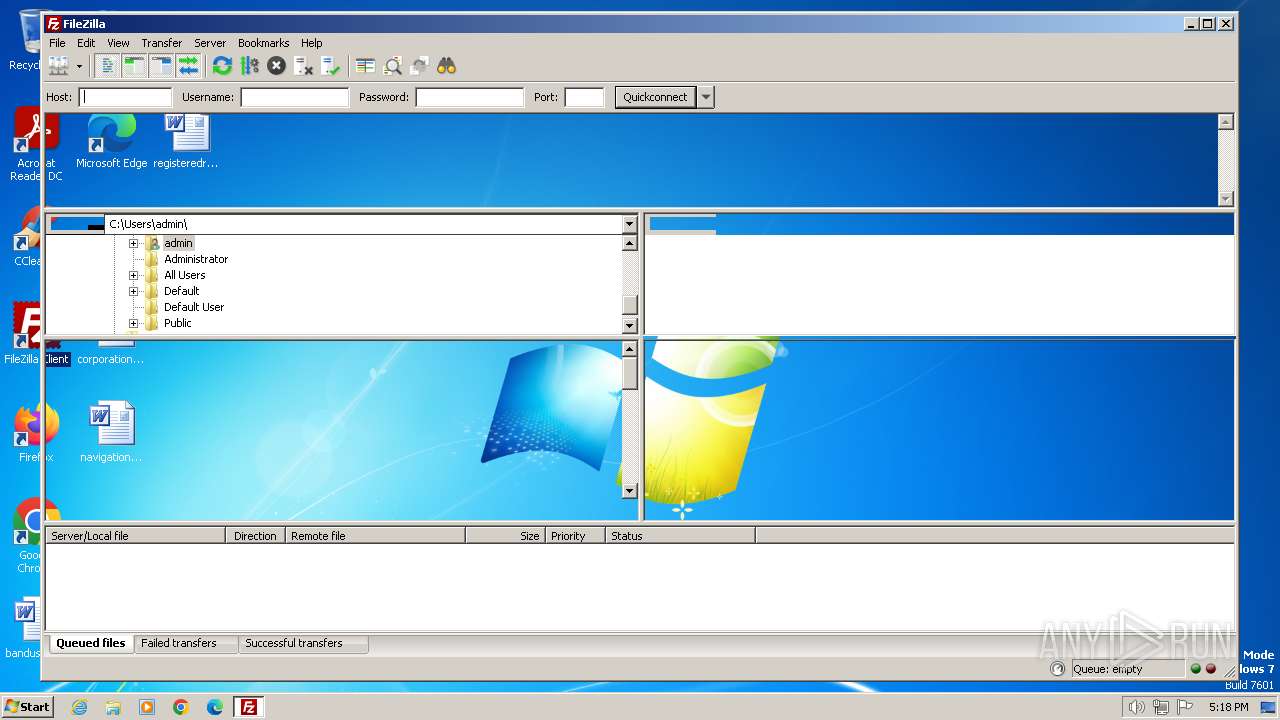Open the Transfer menu
This screenshot has height=720, width=1280.
(x=161, y=43)
